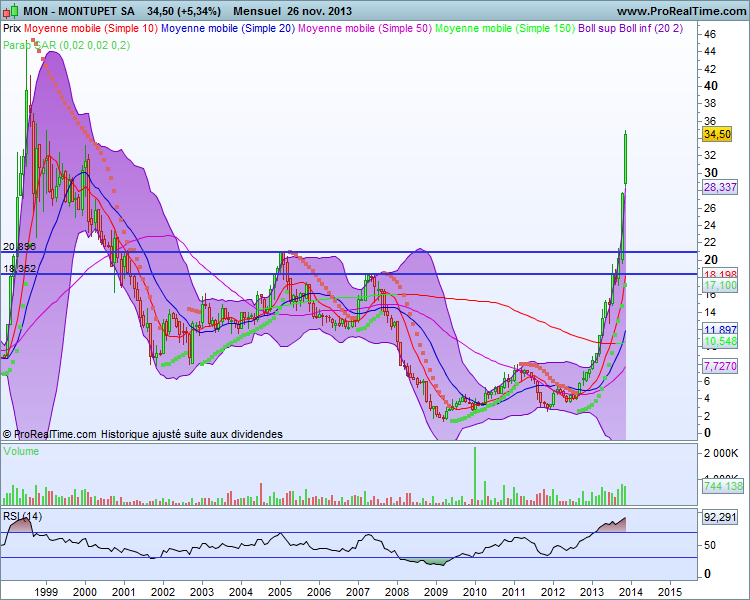Click the 2001 year on time axis

pyautogui.click(x=124, y=592)
